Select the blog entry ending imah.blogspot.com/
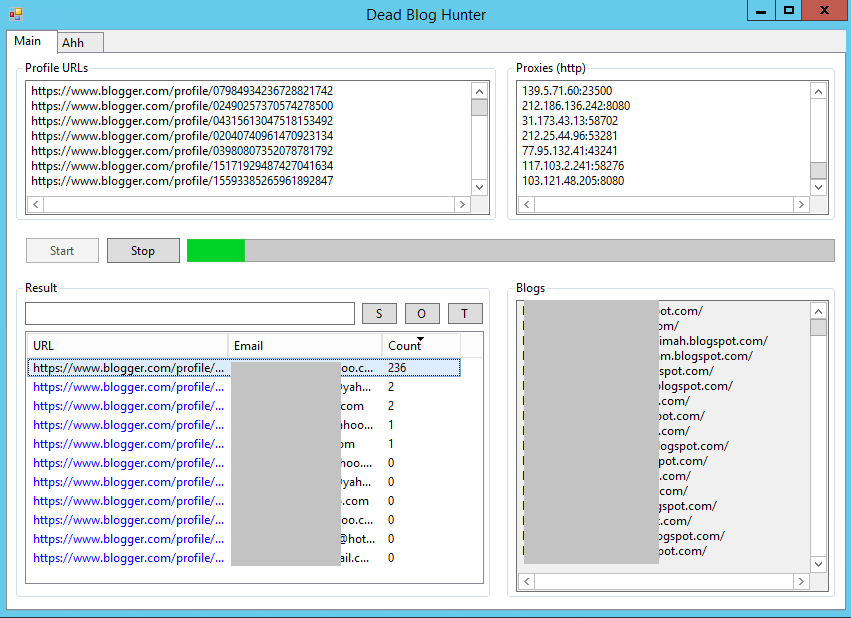Image resolution: width=851 pixels, height=618 pixels. 645,341
